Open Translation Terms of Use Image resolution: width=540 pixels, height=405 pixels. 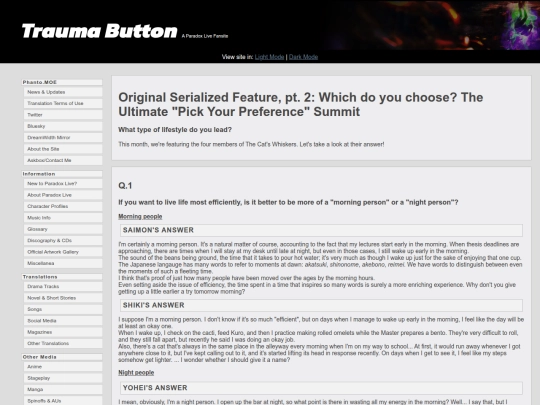pyautogui.click(x=63, y=103)
